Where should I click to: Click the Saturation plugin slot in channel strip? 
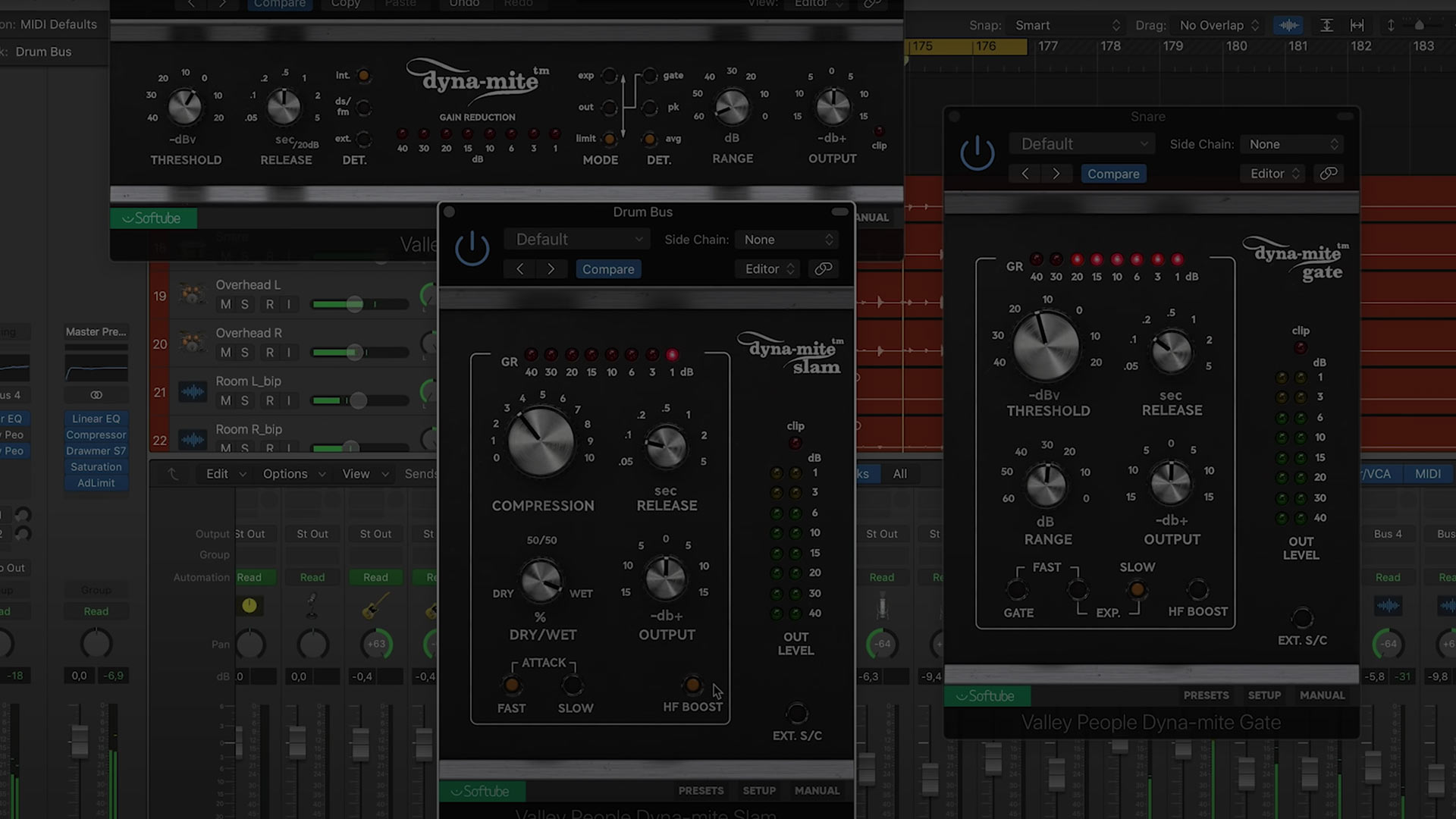96,467
